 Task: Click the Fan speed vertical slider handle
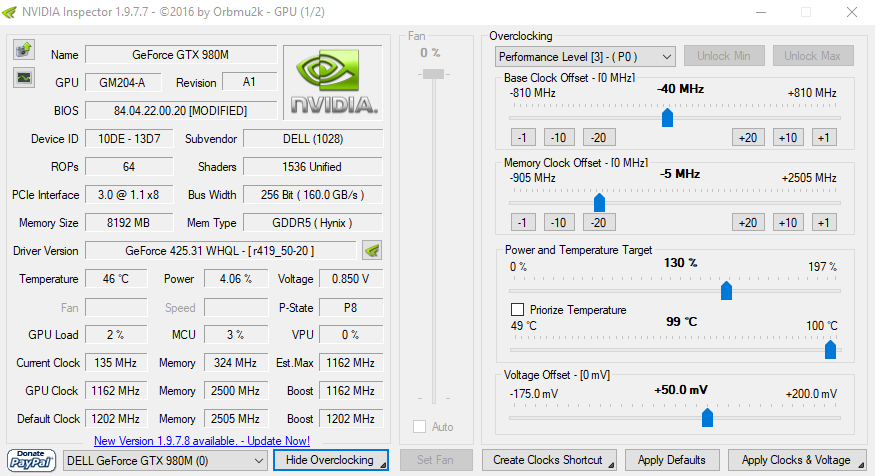pyautogui.click(x=433, y=74)
